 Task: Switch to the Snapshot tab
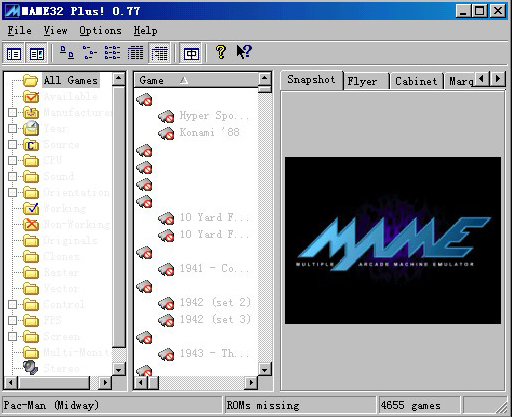tap(311, 80)
